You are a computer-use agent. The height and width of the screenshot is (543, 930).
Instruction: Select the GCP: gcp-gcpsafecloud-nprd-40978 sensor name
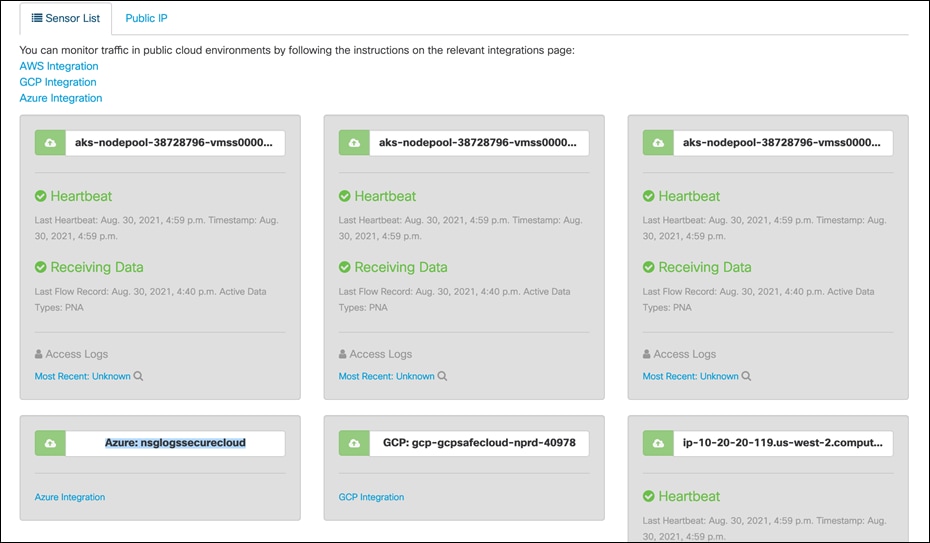479,443
